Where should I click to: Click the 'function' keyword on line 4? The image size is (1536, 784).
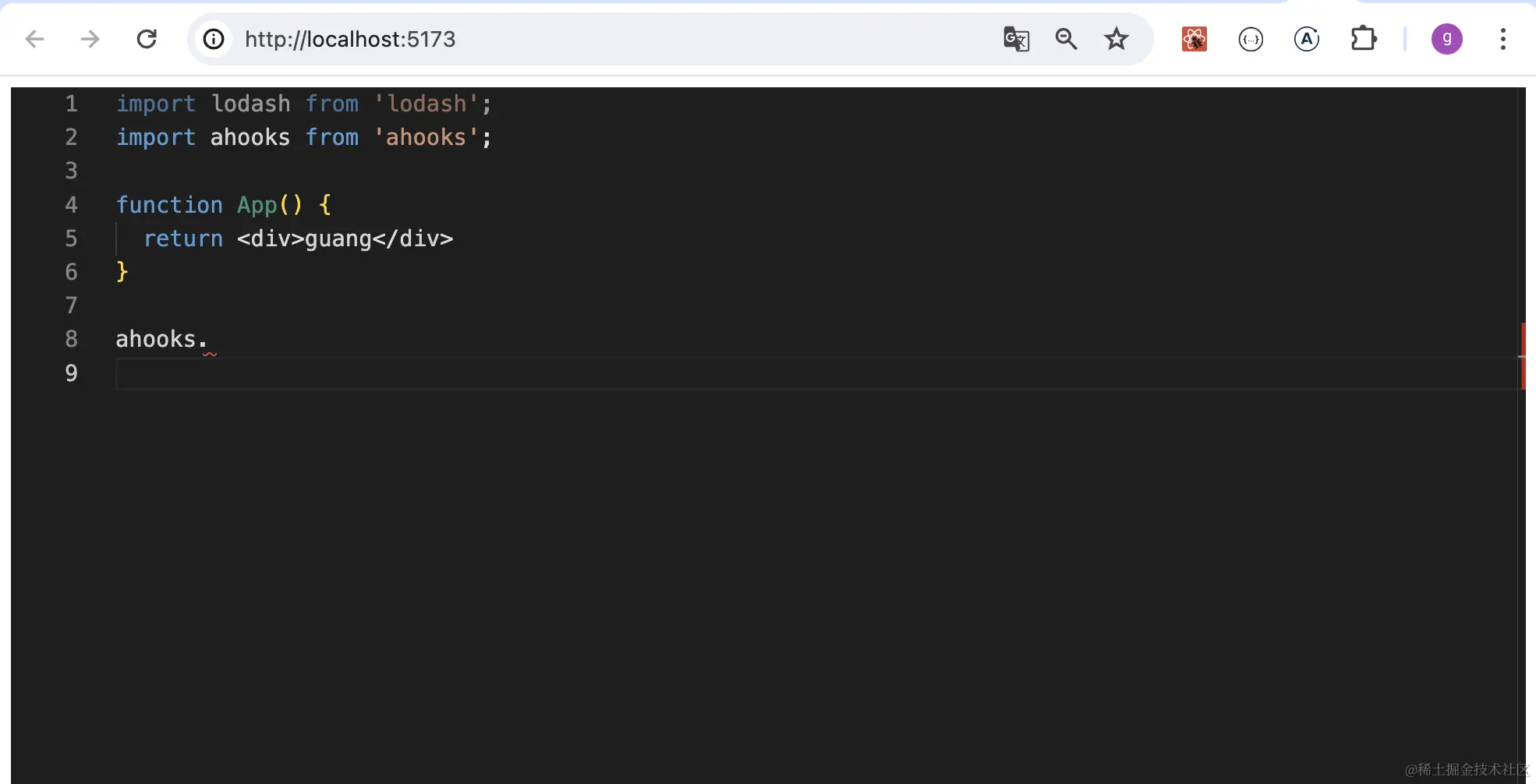pos(169,205)
